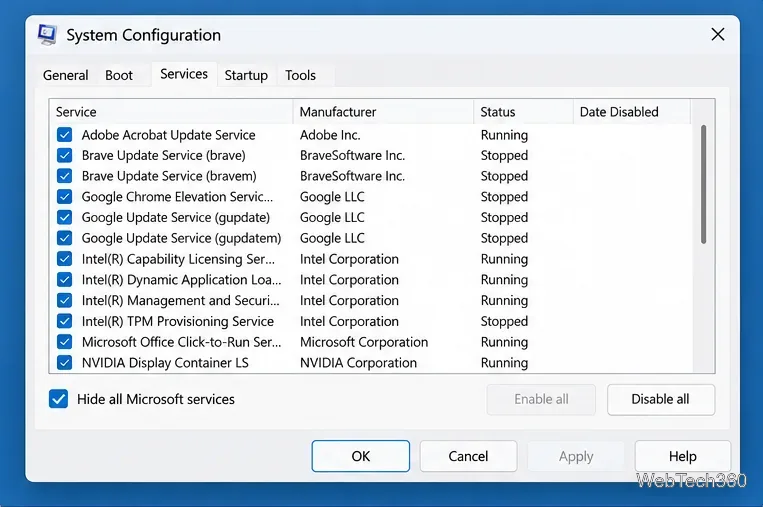This screenshot has width=763, height=507.
Task: Click the System Configuration title bar icon
Action: (x=47, y=35)
